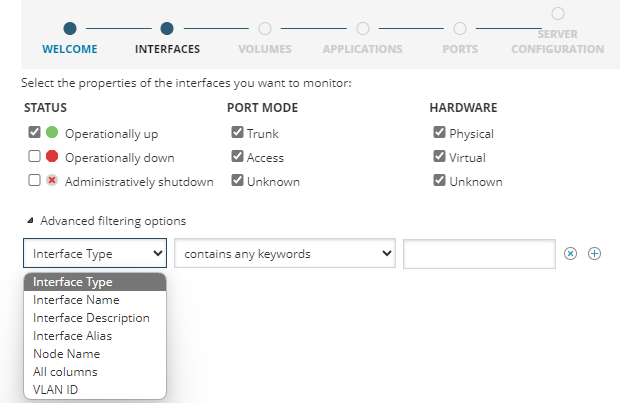Open the contains any keywords dropdown
Screen dimensions: 620x403
click(x=285, y=254)
